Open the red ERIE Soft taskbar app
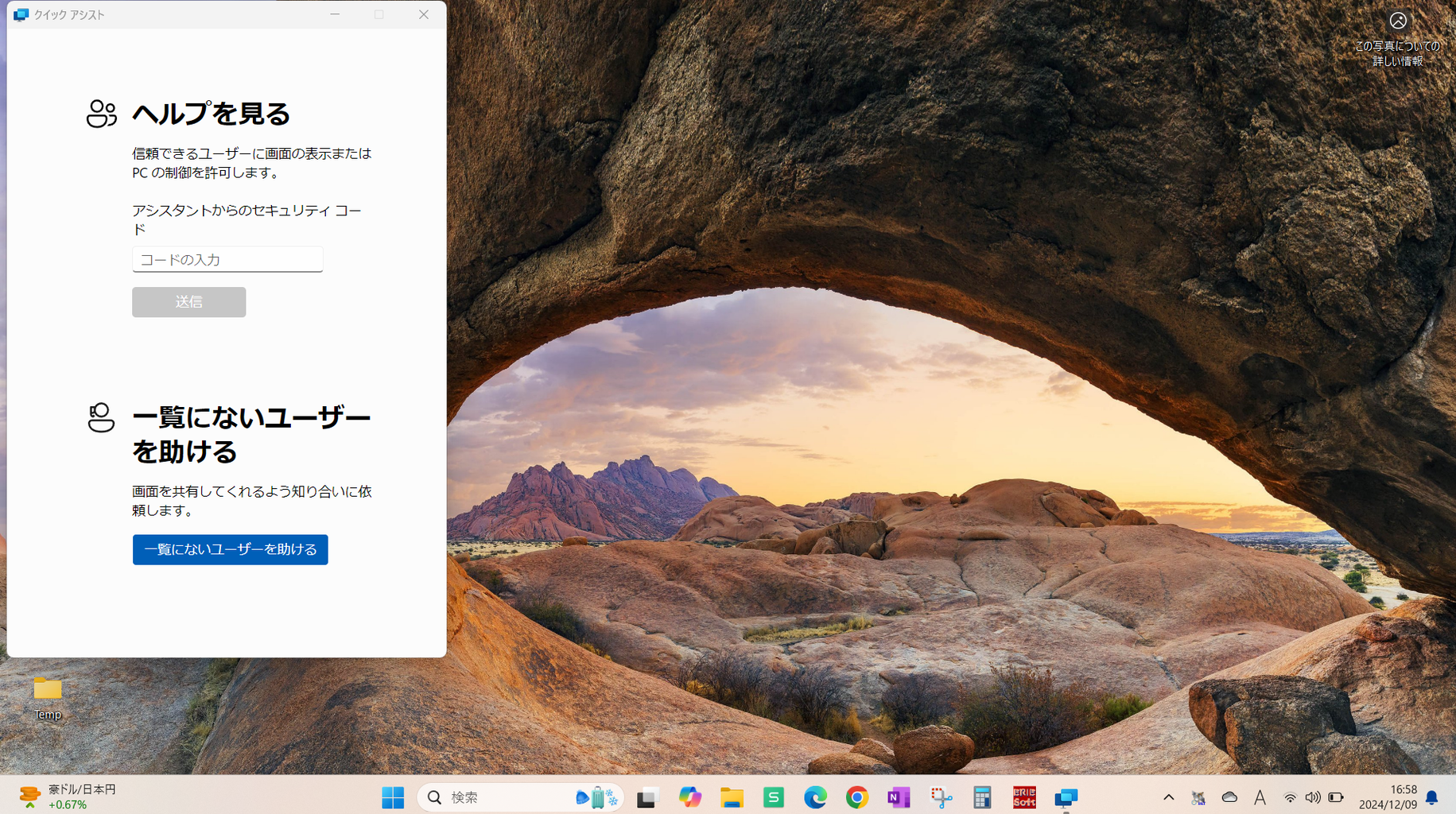Viewport: 1456px width, 814px height. 1024,797
